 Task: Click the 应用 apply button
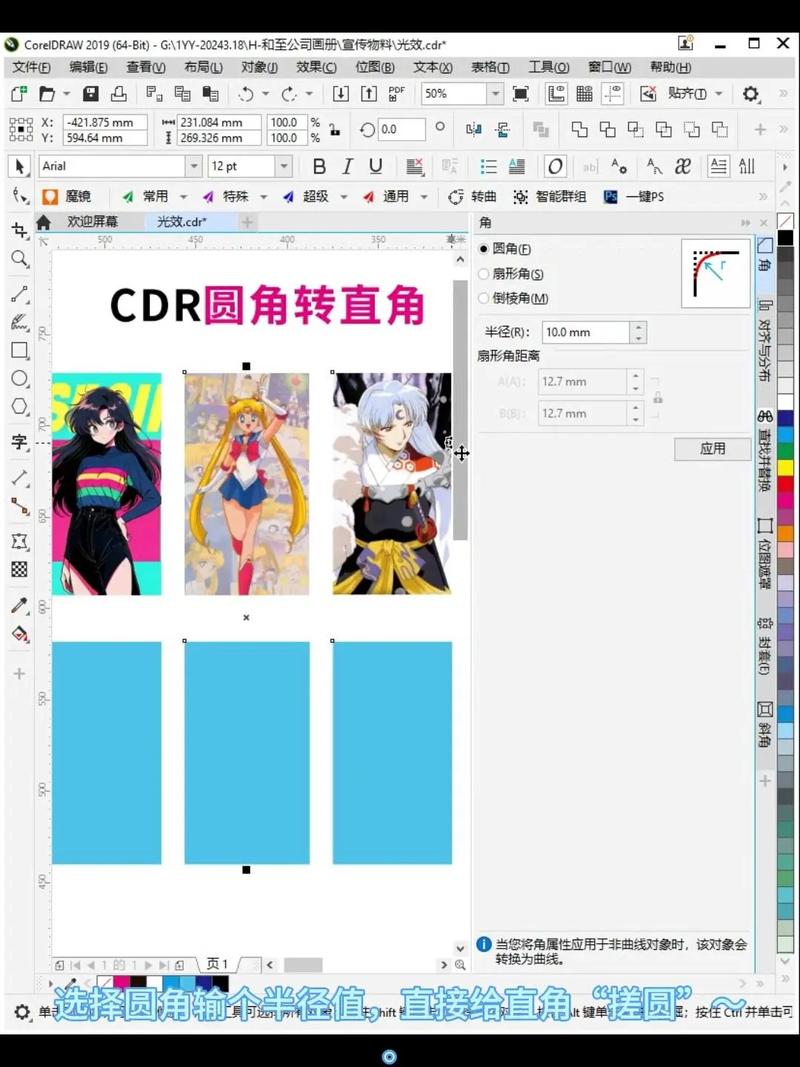(x=713, y=448)
